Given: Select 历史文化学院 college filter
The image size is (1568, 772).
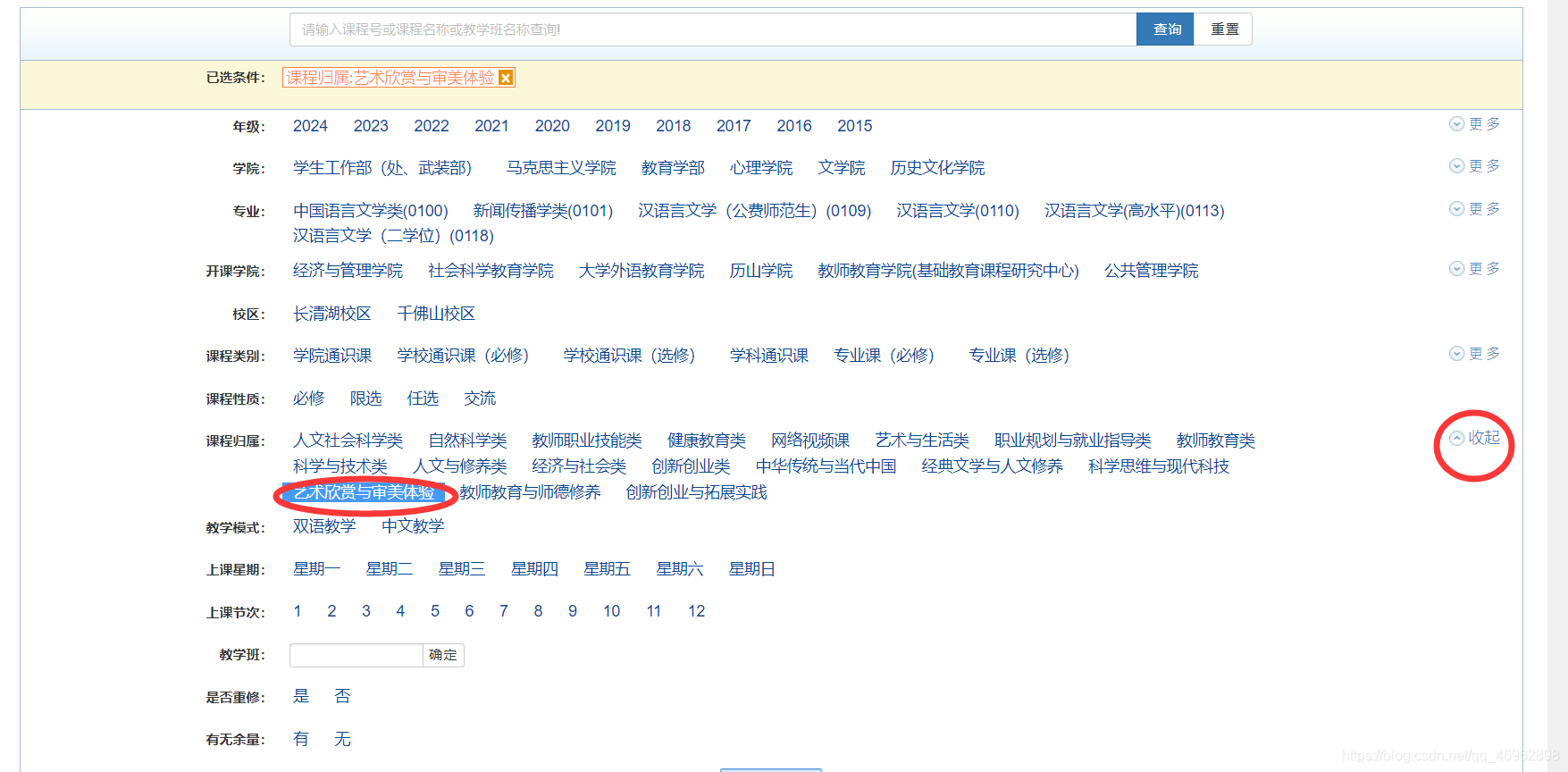Looking at the screenshot, I should click(937, 168).
